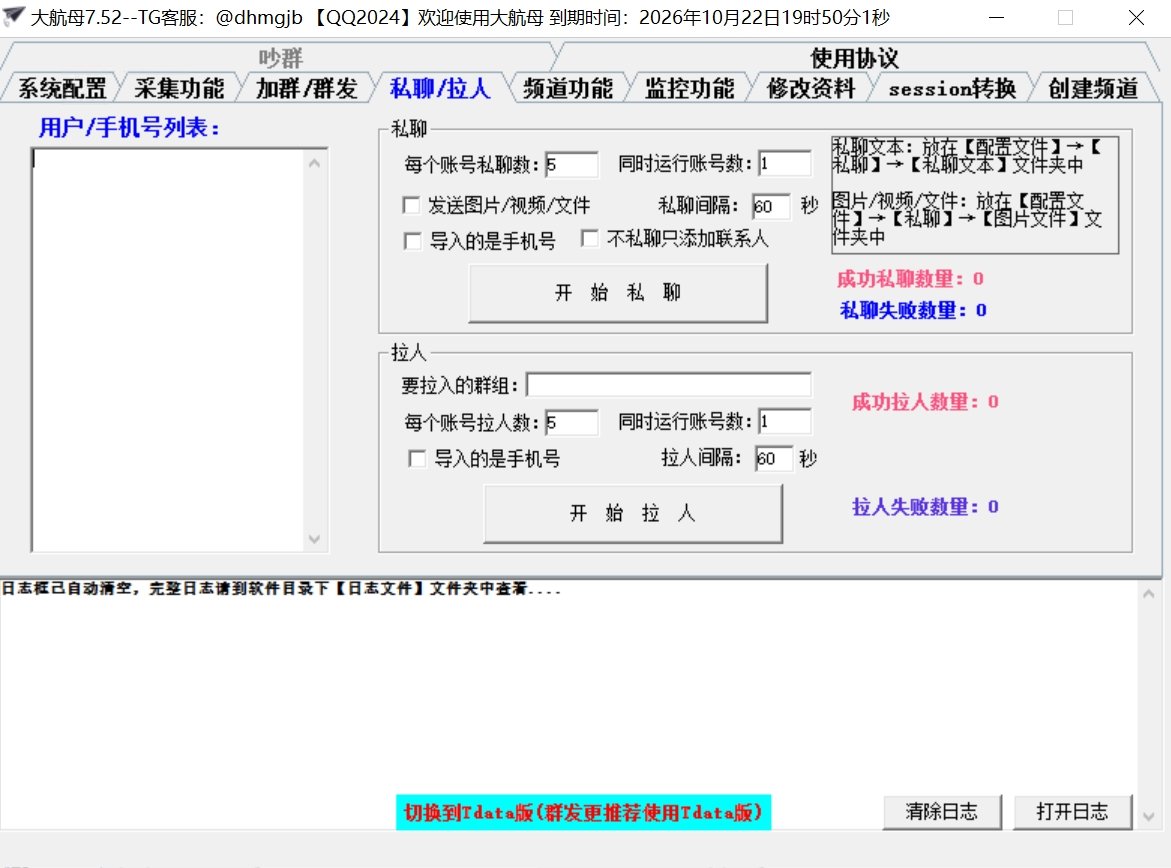Click 清除日志 to clear the log

941,811
